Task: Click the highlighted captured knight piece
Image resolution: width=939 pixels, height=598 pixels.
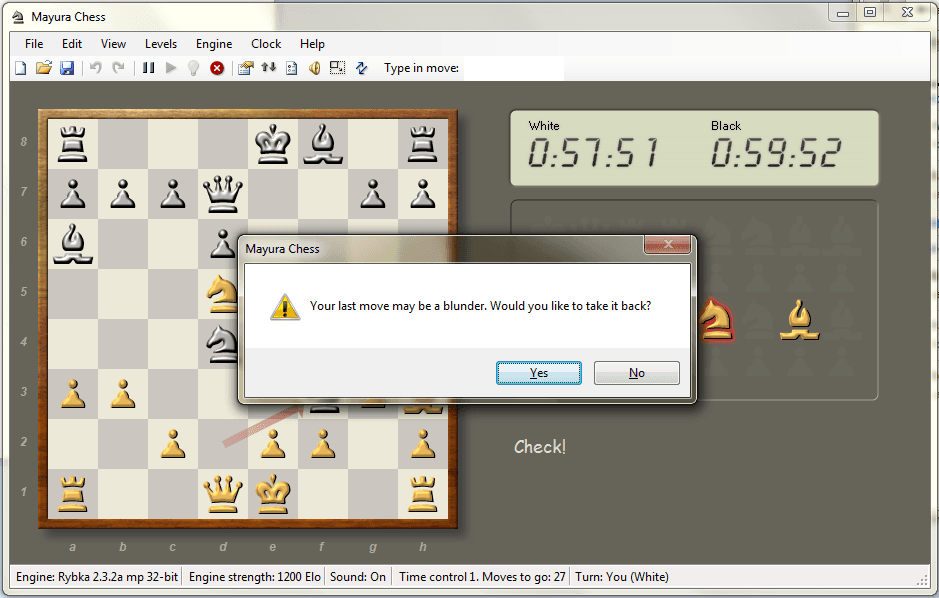Action: pyautogui.click(x=716, y=320)
